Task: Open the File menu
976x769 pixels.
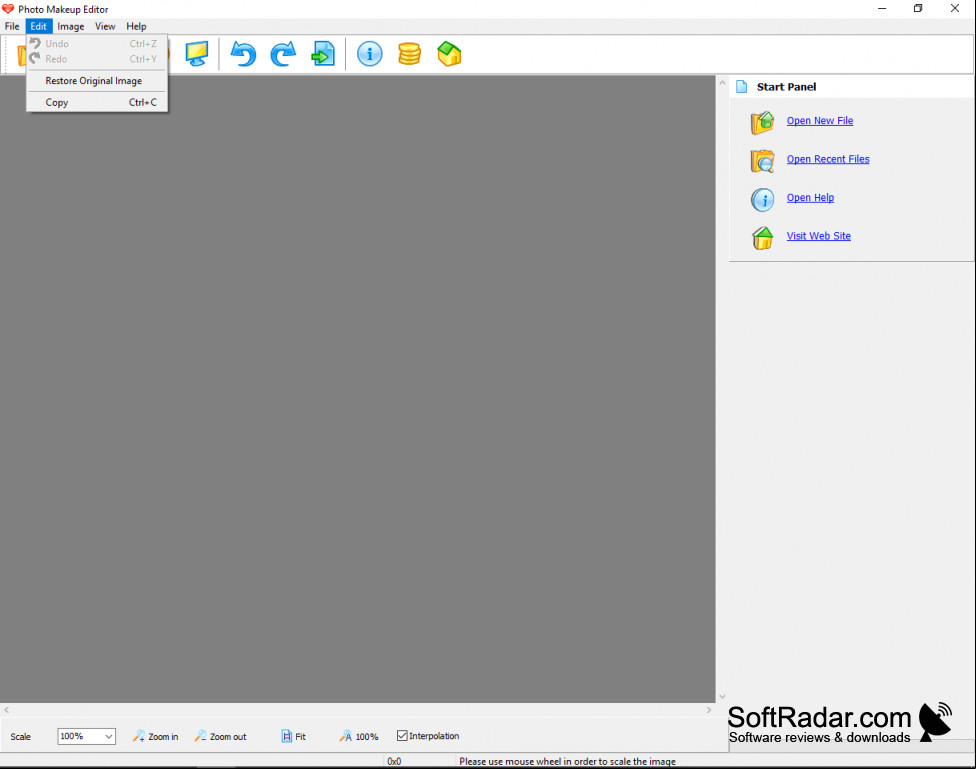Action: tap(12, 26)
